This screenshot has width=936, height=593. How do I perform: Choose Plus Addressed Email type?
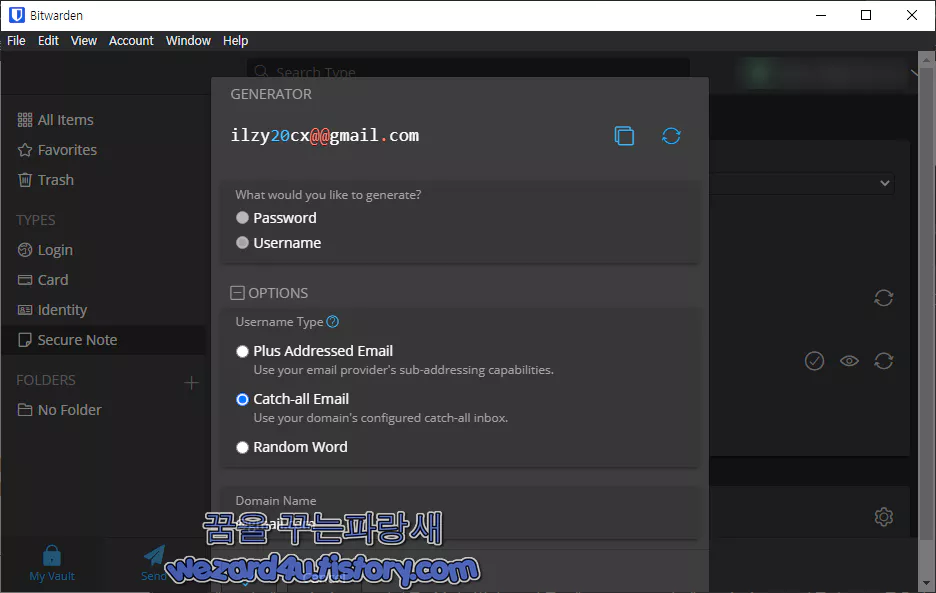[x=242, y=352]
